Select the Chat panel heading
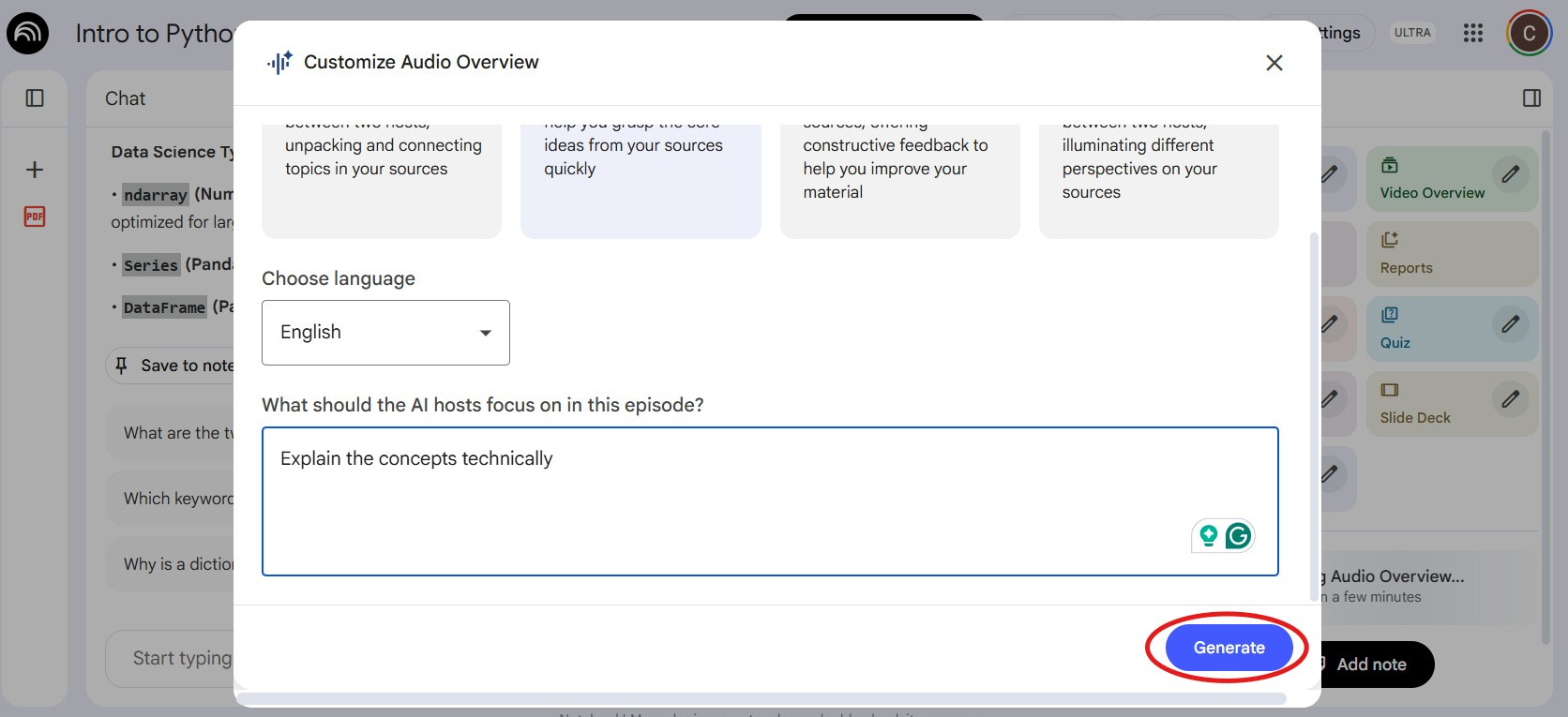Image resolution: width=1568 pixels, height=717 pixels. [126, 98]
